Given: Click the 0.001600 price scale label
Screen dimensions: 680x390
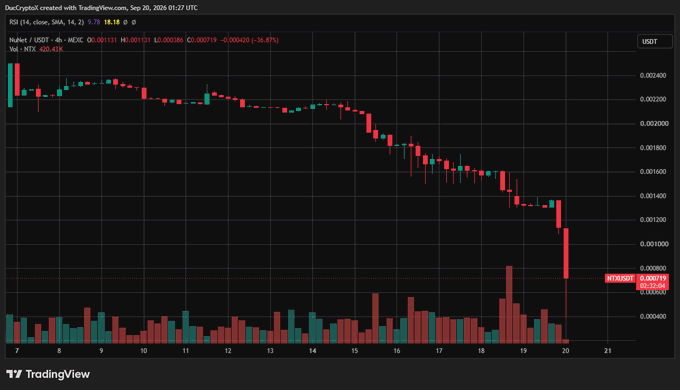Looking at the screenshot, I should click(x=653, y=172).
